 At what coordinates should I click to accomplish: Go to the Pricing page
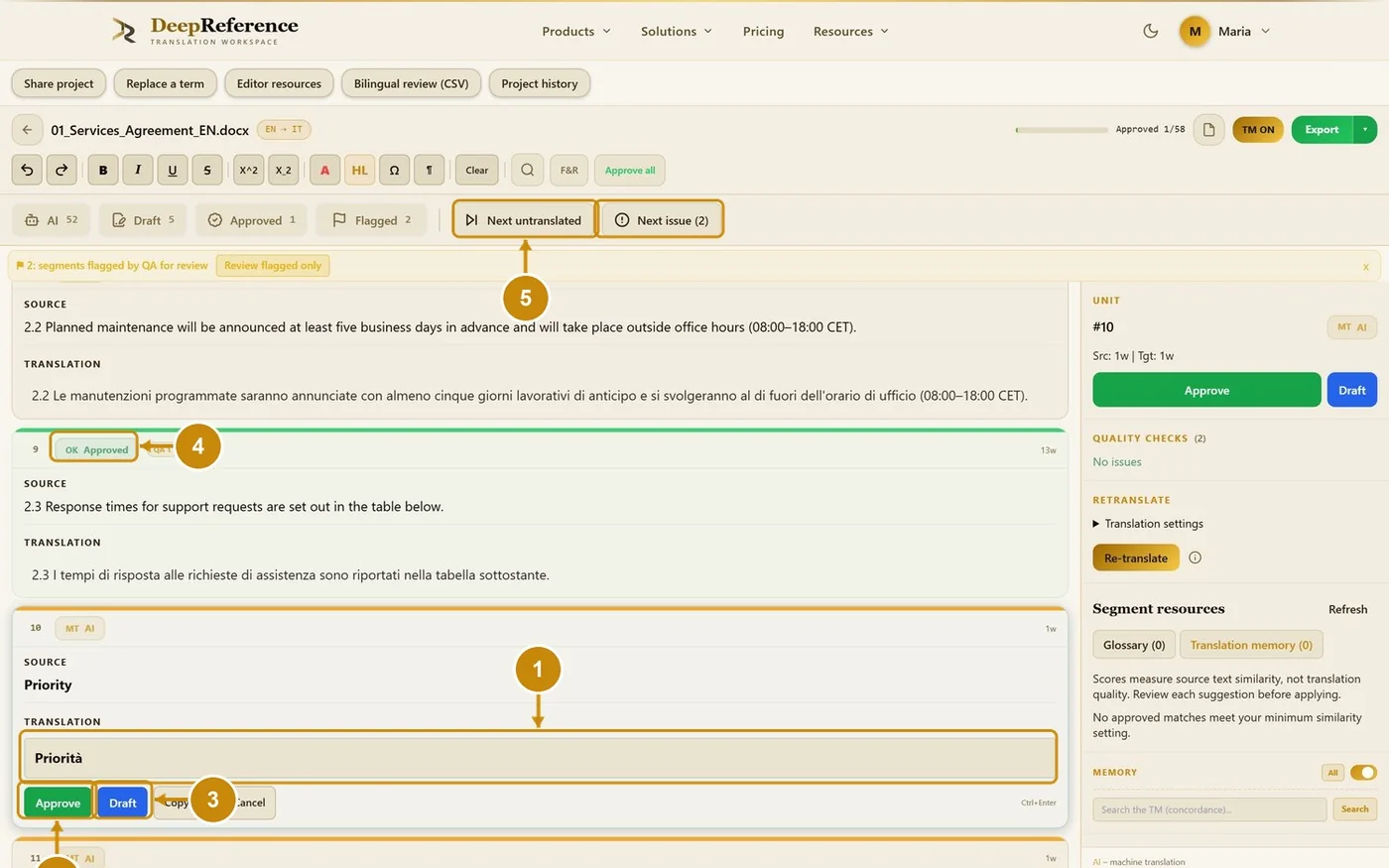point(763,31)
